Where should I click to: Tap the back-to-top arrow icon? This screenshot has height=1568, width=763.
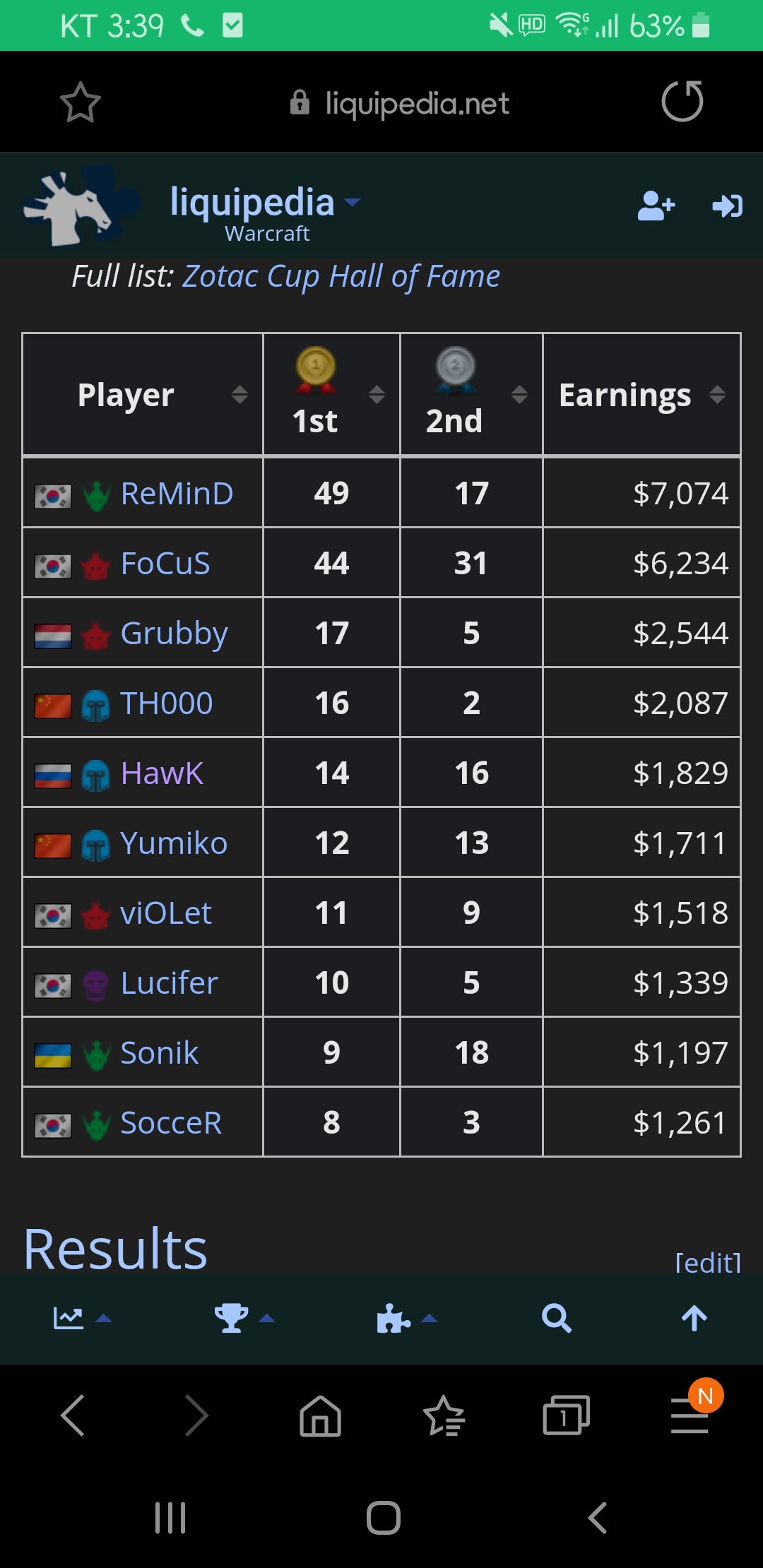tap(694, 1318)
